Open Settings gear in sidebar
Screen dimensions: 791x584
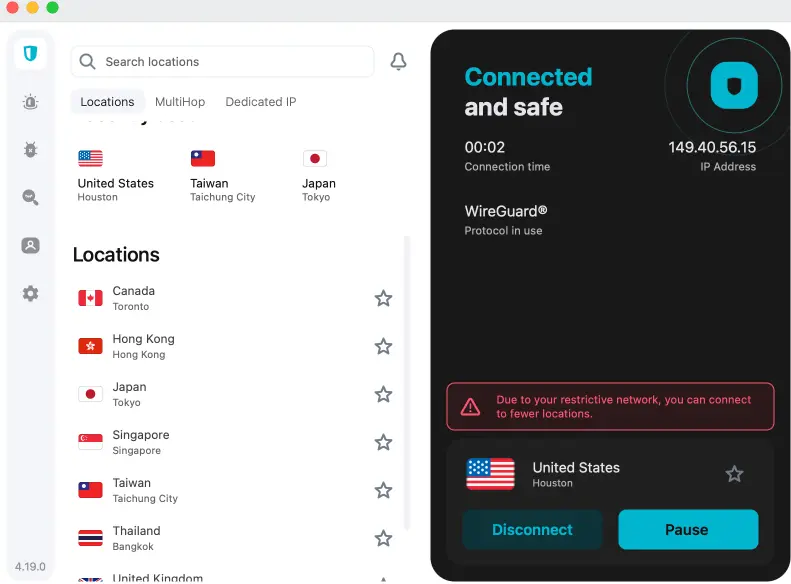(30, 294)
